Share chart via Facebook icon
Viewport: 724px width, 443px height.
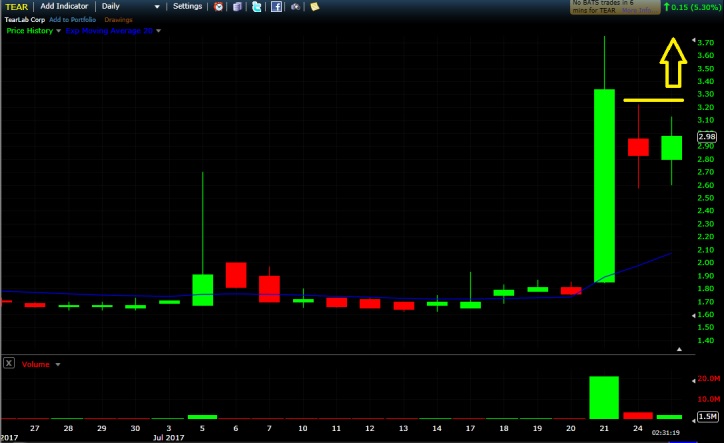tap(275, 6)
